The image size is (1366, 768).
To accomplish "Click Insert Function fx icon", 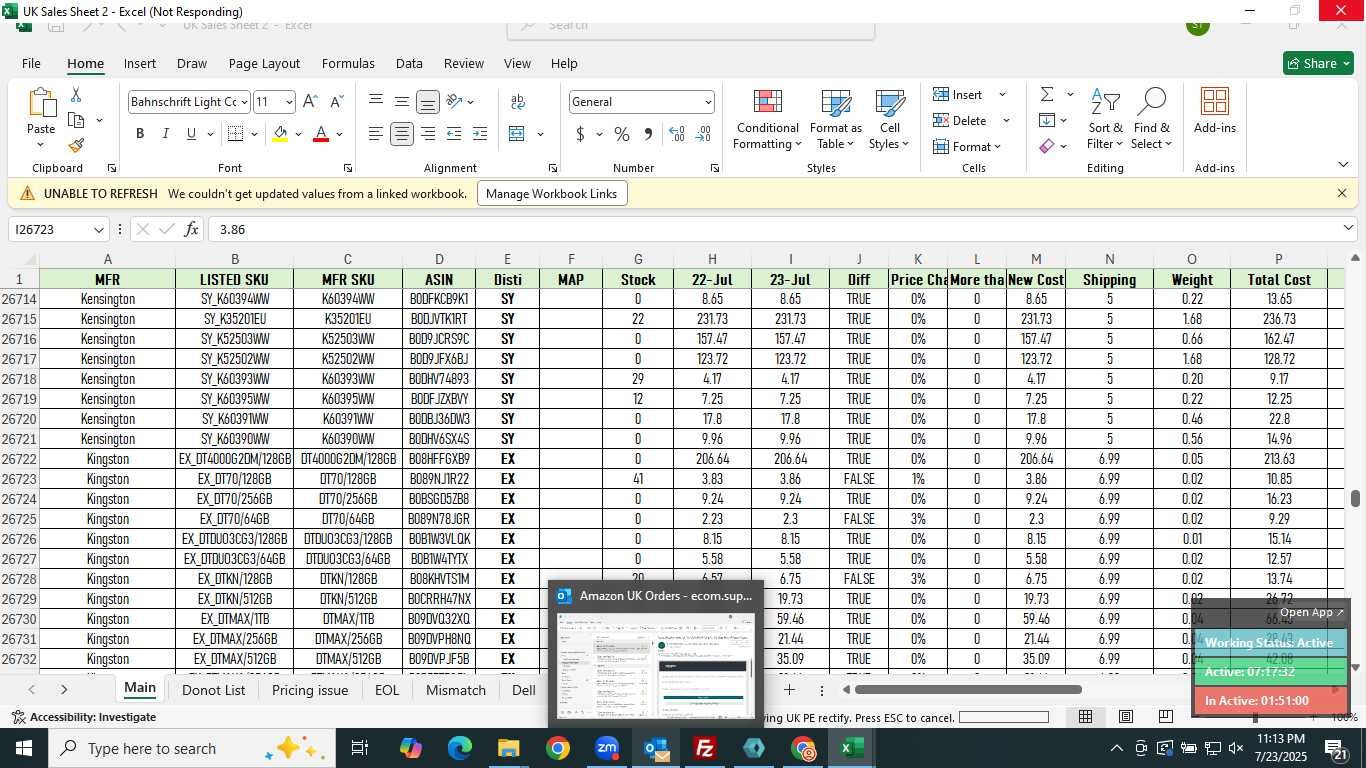I will (192, 229).
